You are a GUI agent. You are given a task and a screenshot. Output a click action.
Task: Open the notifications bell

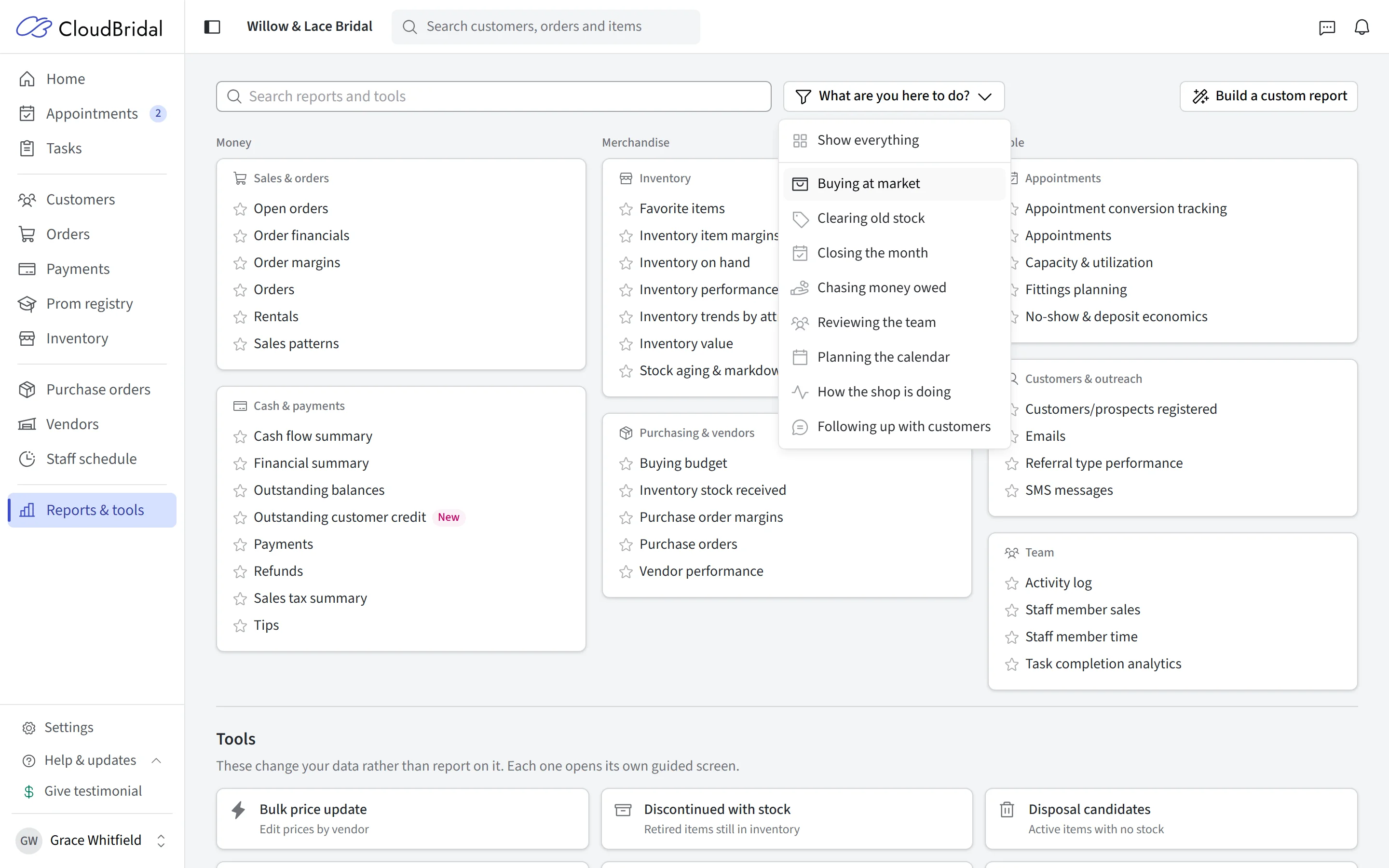click(x=1362, y=27)
